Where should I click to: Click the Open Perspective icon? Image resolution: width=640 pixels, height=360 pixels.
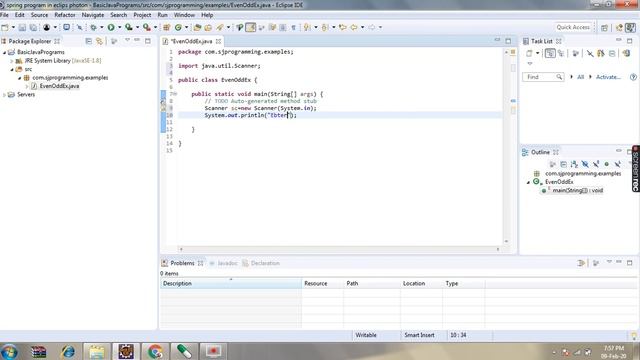click(x=604, y=27)
